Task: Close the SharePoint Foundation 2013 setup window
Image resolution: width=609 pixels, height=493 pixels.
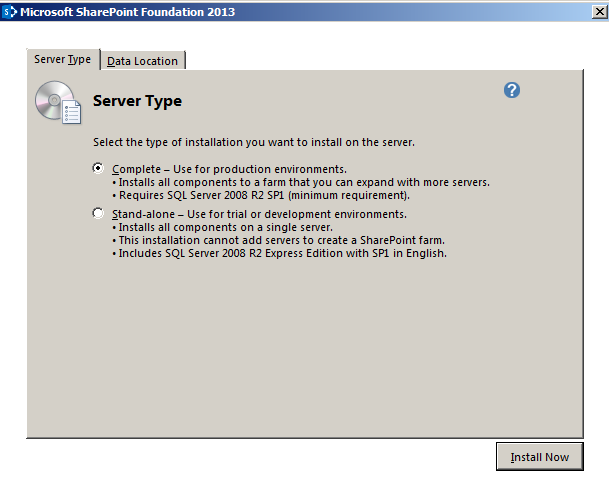Action: [600, 12]
